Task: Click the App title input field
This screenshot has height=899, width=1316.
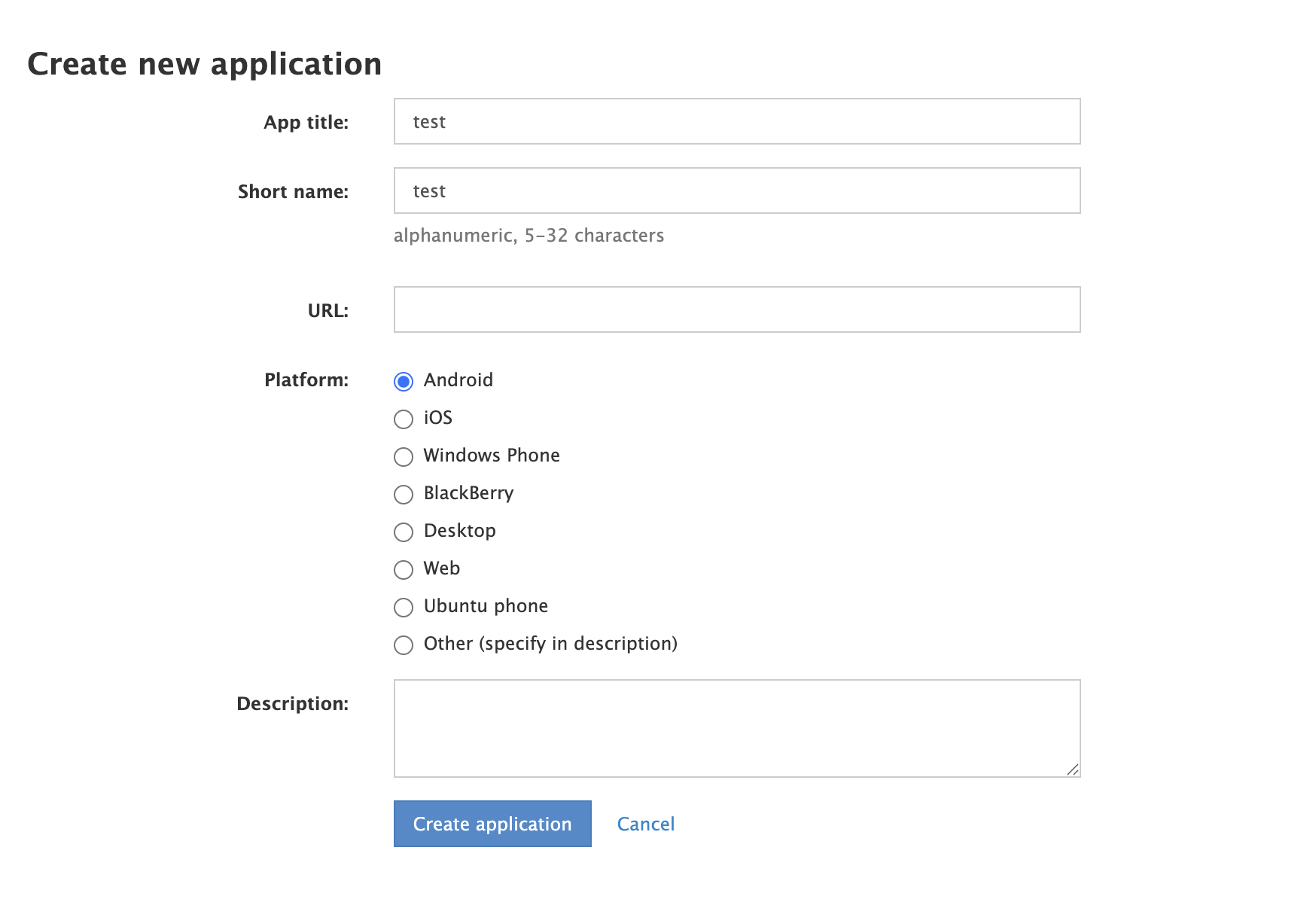Action: click(736, 121)
